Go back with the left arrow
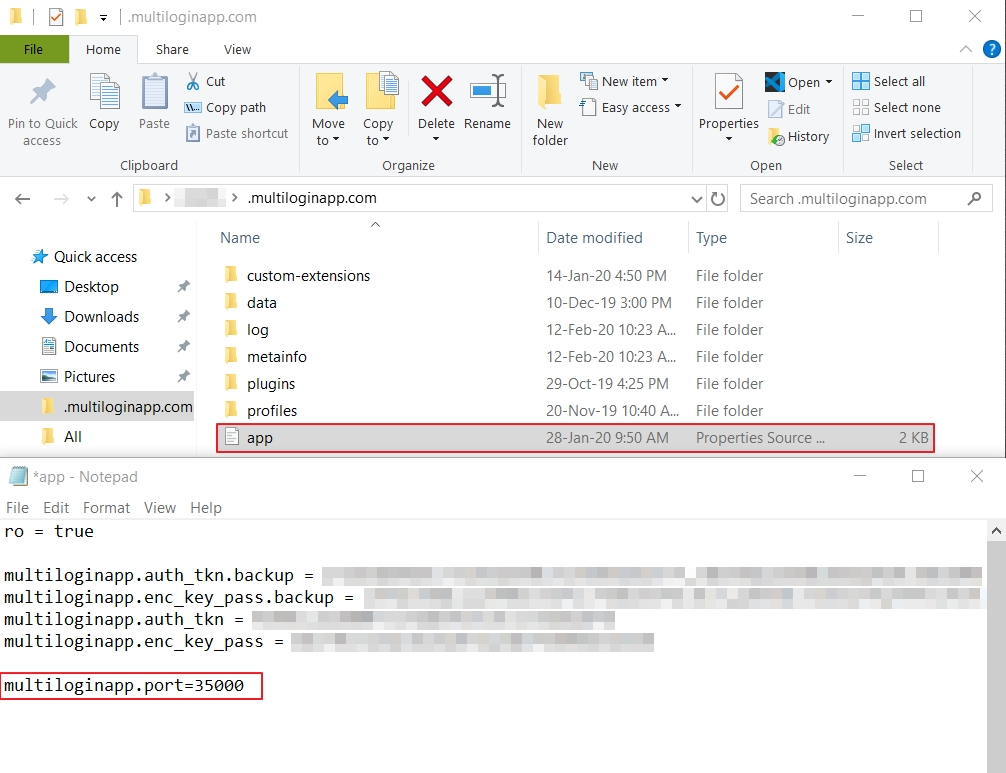The height and width of the screenshot is (773, 1006). coord(22,199)
